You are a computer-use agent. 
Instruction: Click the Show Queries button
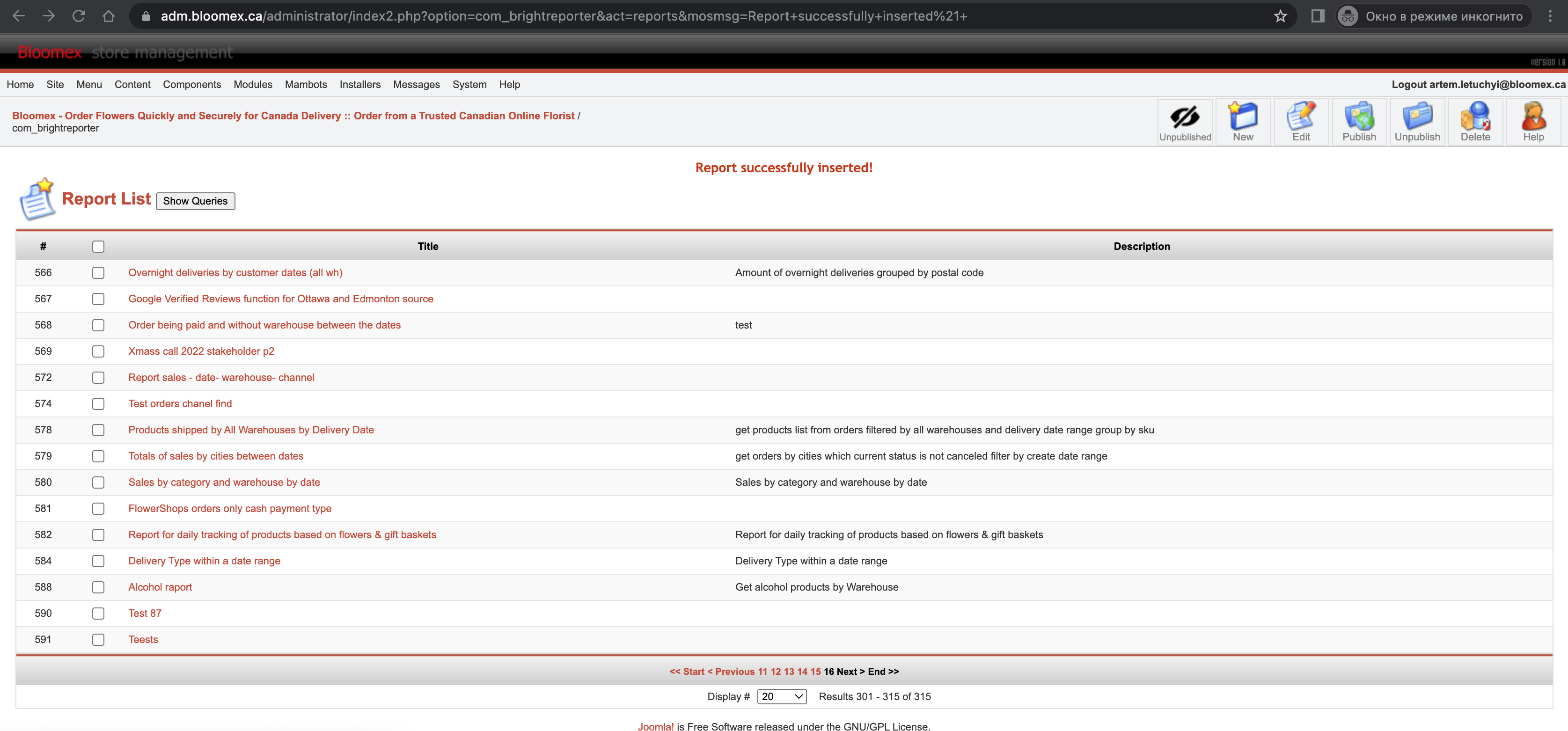[195, 201]
